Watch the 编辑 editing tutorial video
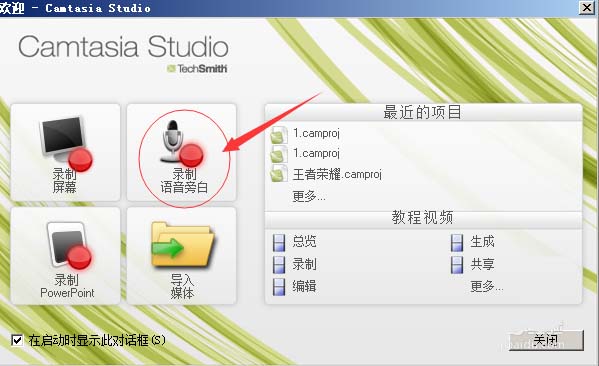Screen dimensions: 599x366 pos(304,286)
